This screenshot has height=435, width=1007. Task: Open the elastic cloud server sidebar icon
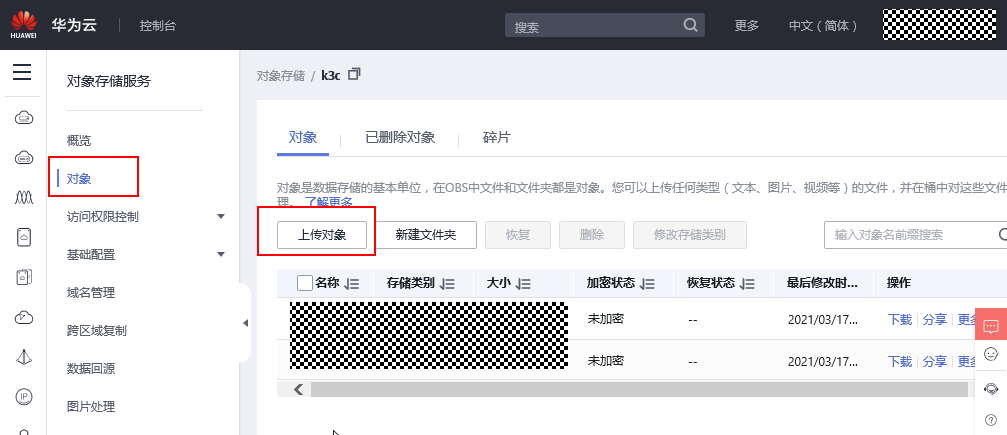click(x=24, y=118)
